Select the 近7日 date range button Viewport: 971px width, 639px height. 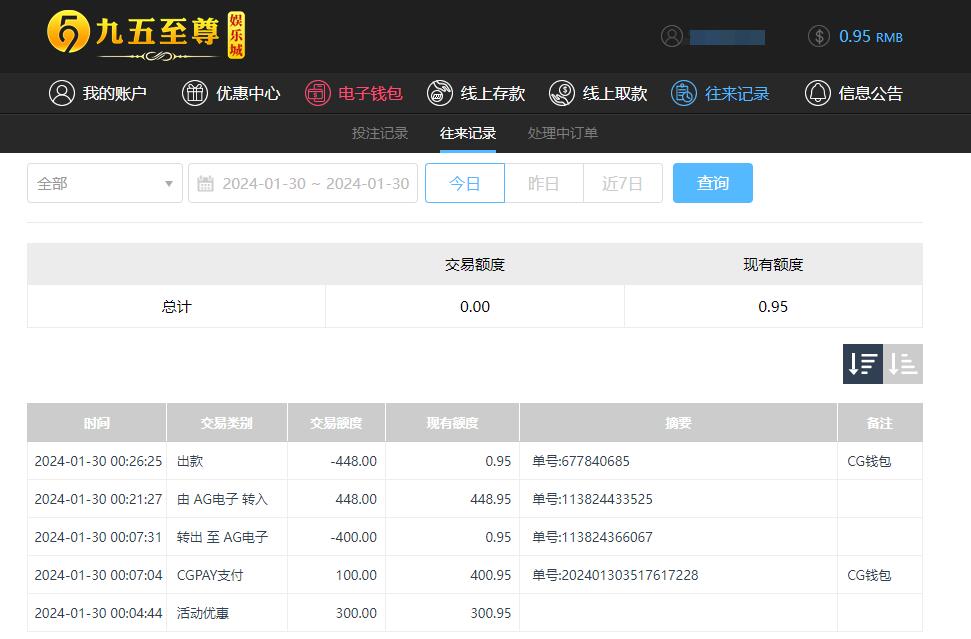[x=622, y=183]
